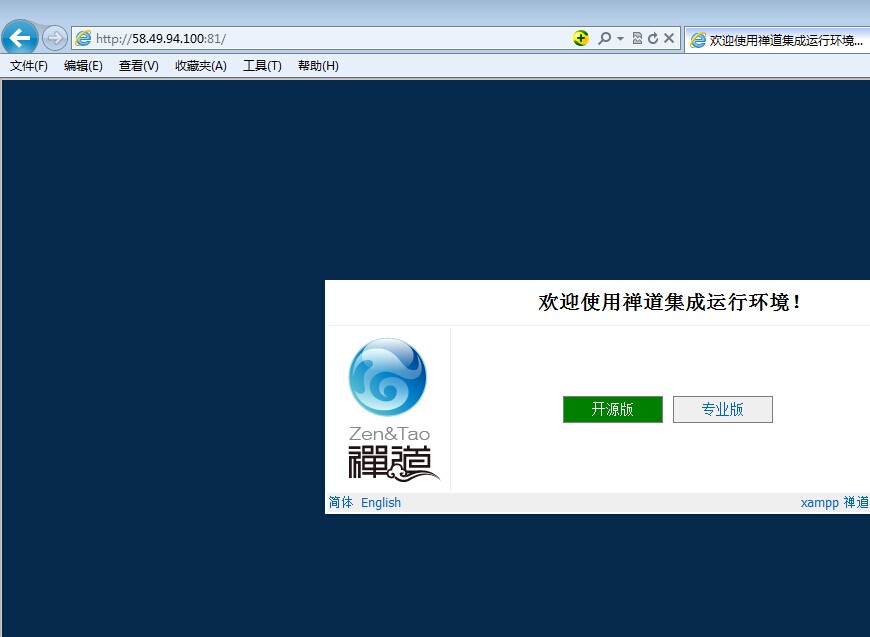Image resolution: width=870 pixels, height=637 pixels.
Task: Refresh the page with the reload icon
Action: pos(653,38)
